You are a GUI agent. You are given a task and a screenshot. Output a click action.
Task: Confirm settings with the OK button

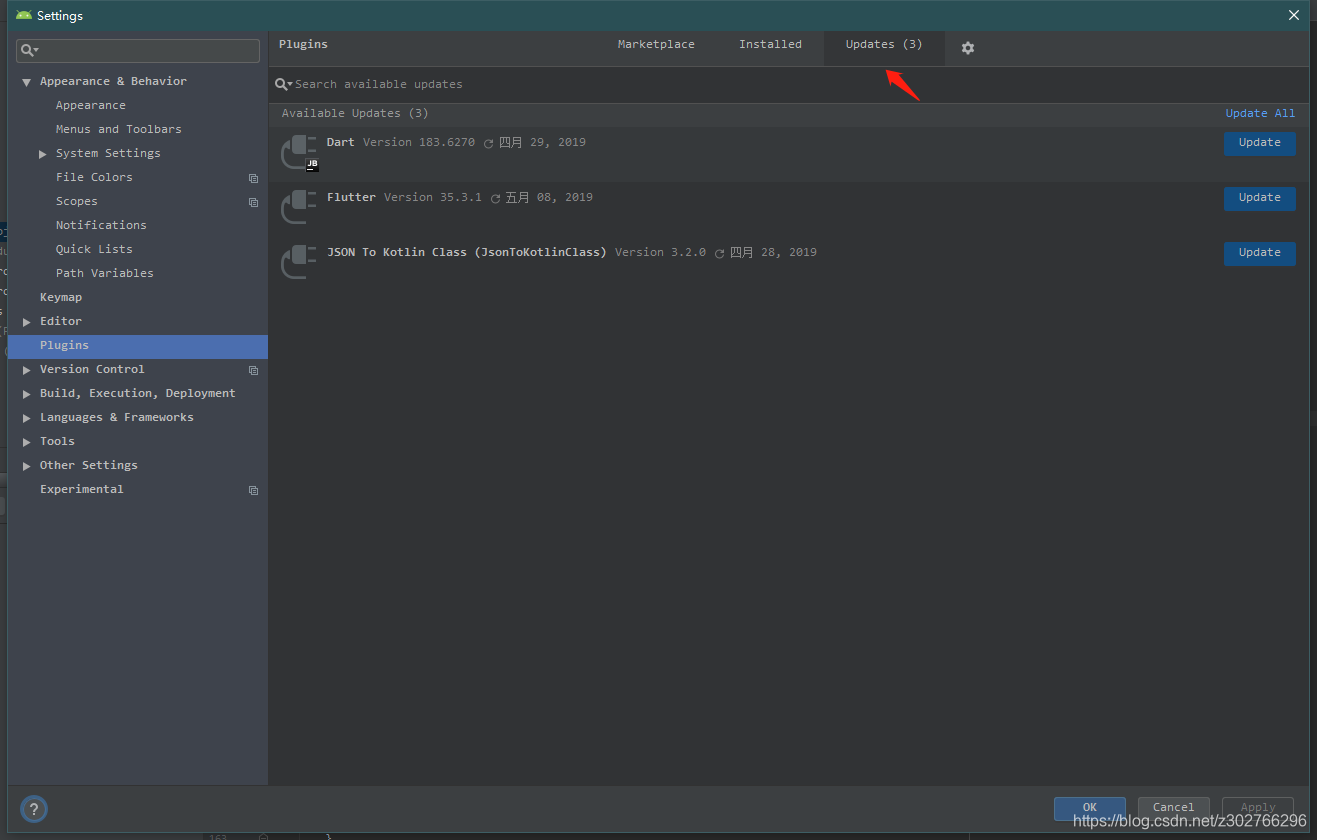1089,808
